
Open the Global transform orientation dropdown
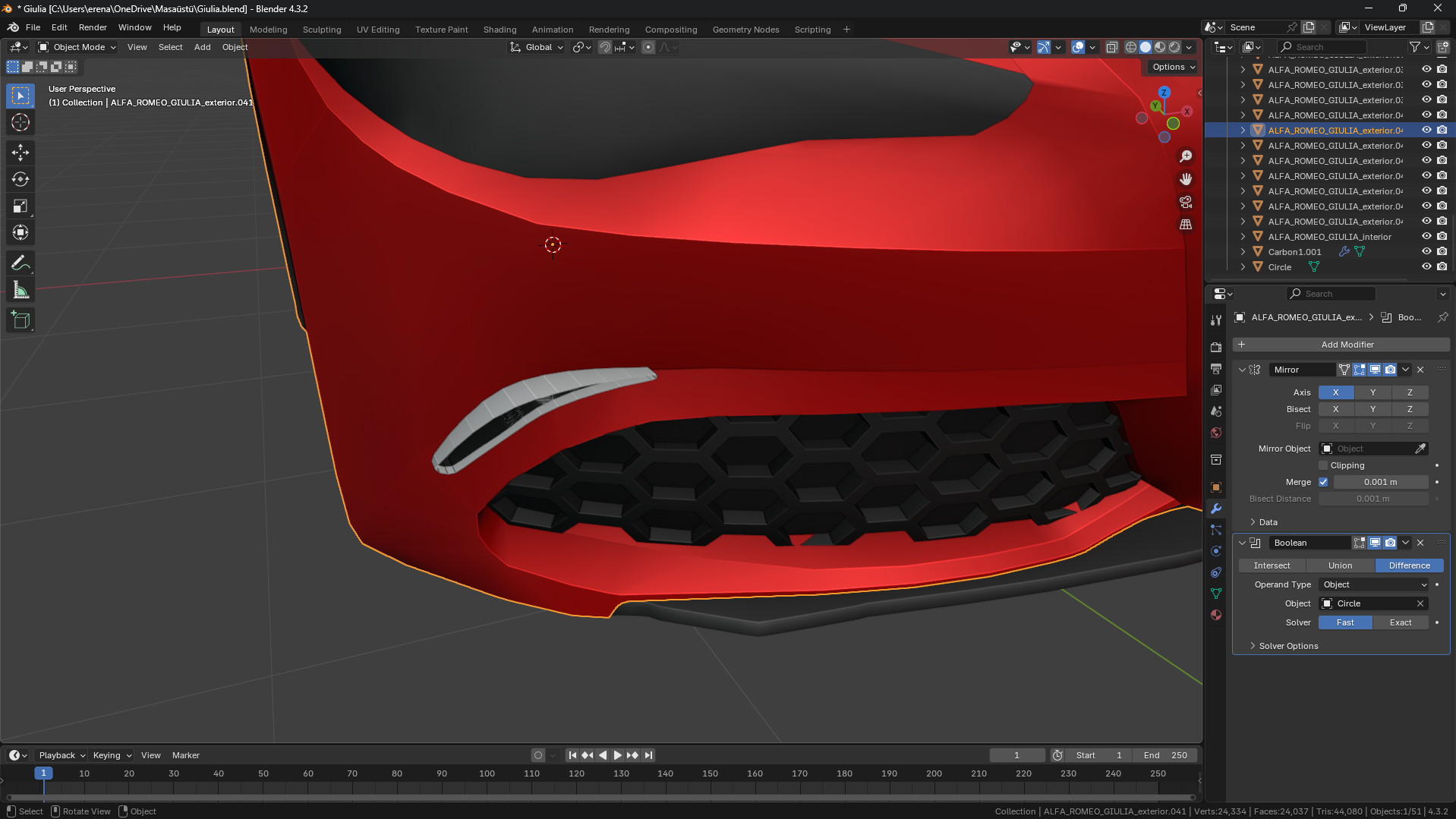[537, 47]
